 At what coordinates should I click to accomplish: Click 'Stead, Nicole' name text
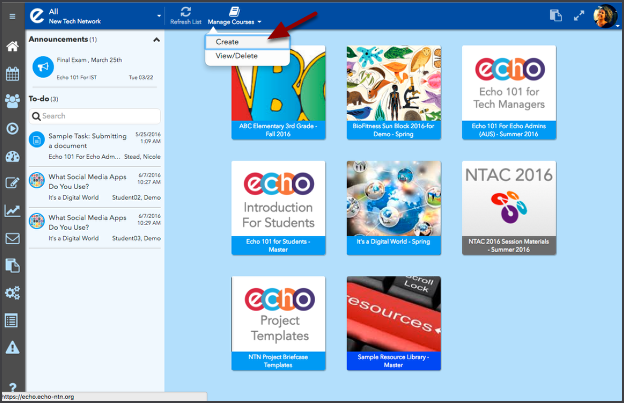[x=142, y=157]
